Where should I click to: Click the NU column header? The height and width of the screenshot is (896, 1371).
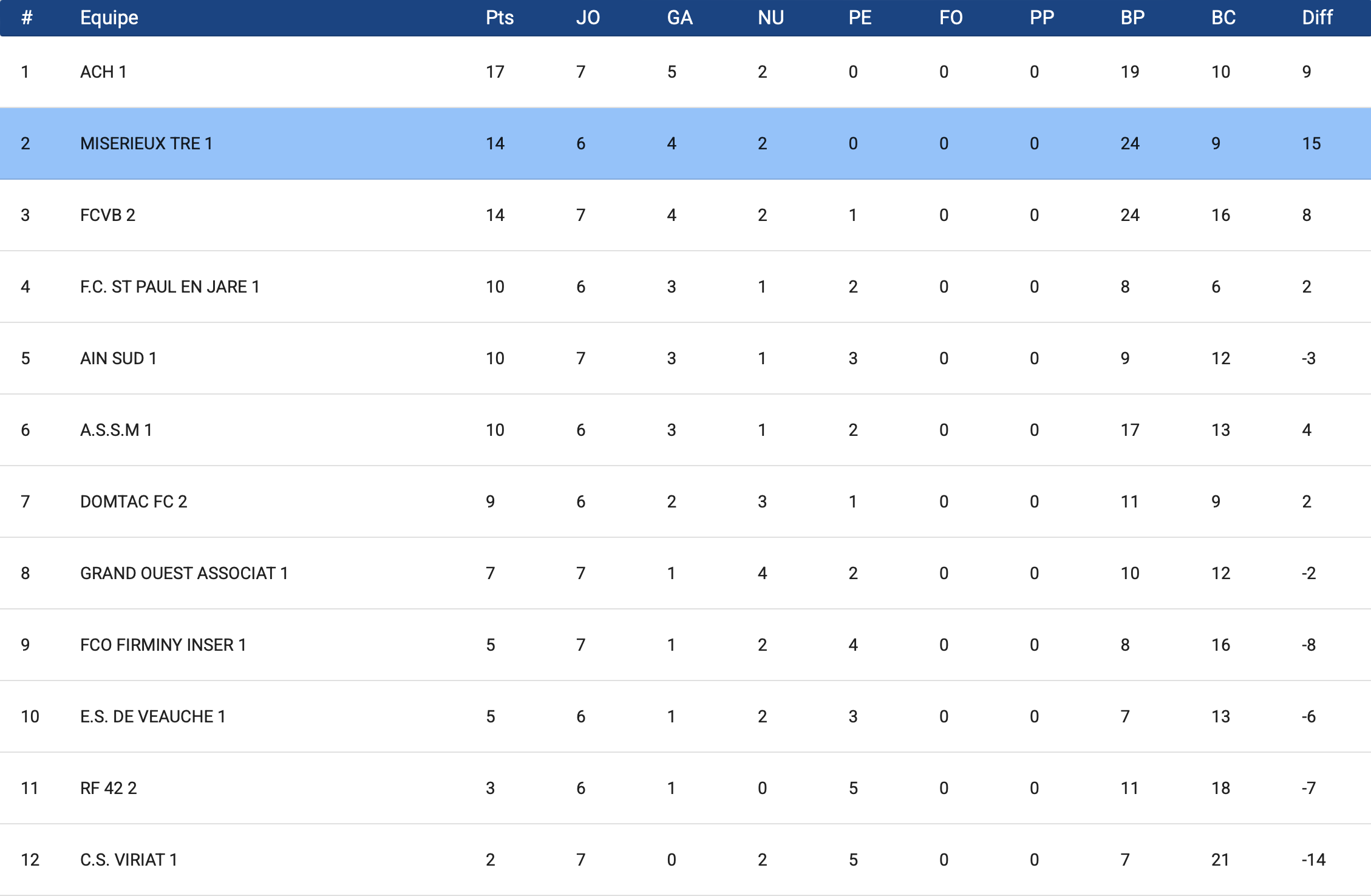coord(771,18)
